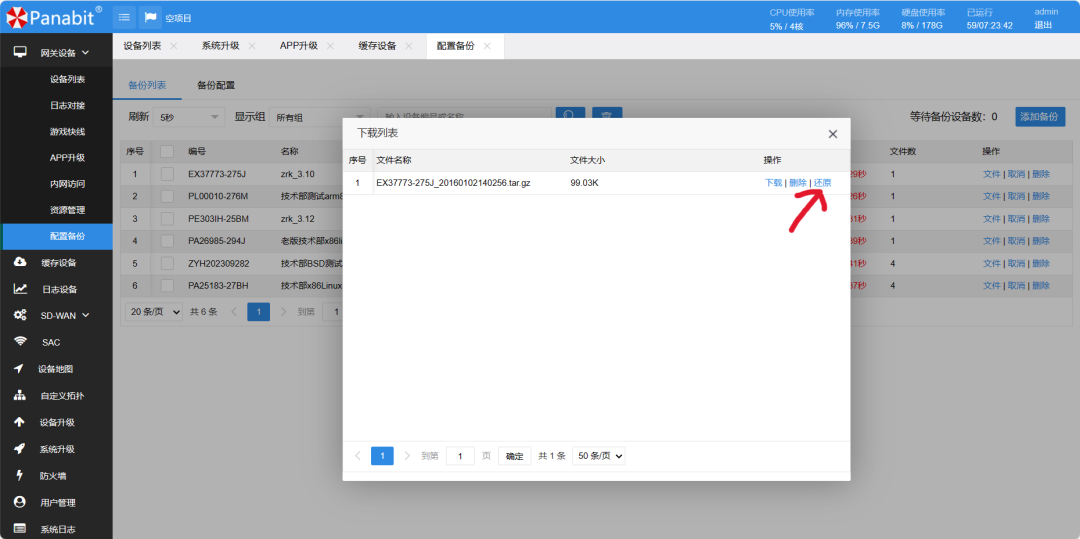The image size is (1080, 539).
Task: Click the menu collapse hamburger icon
Action: click(124, 17)
